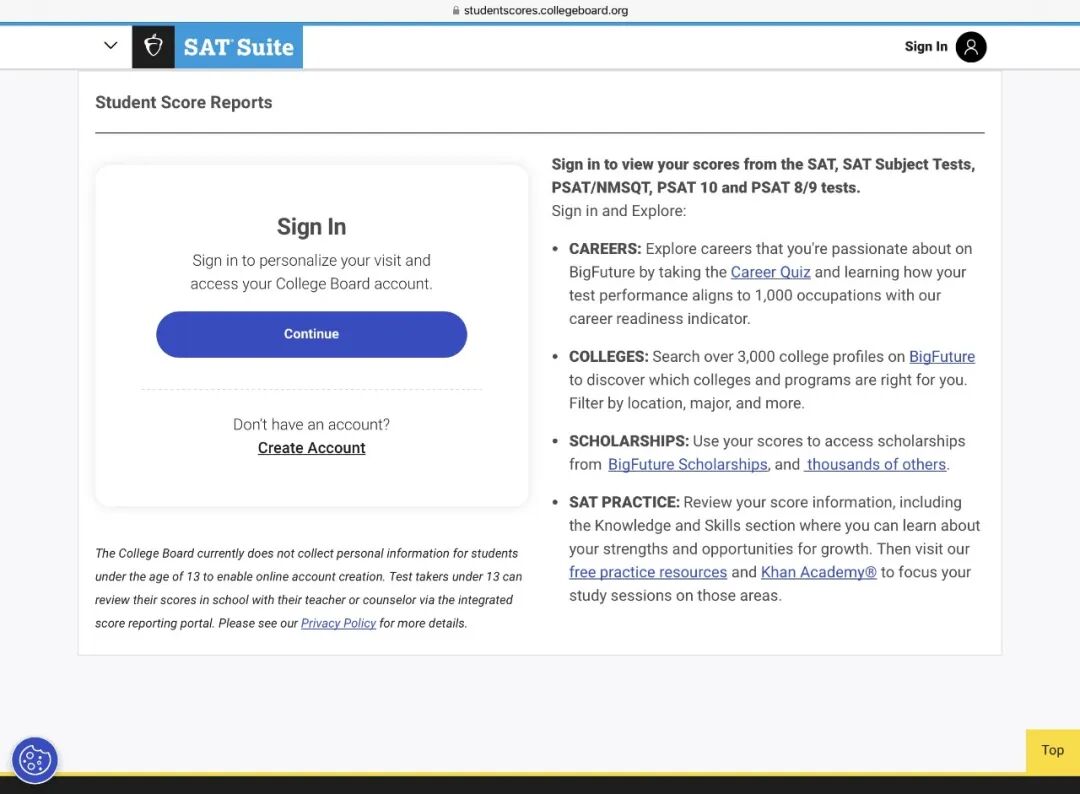Click the yellow Top button

click(1052, 751)
